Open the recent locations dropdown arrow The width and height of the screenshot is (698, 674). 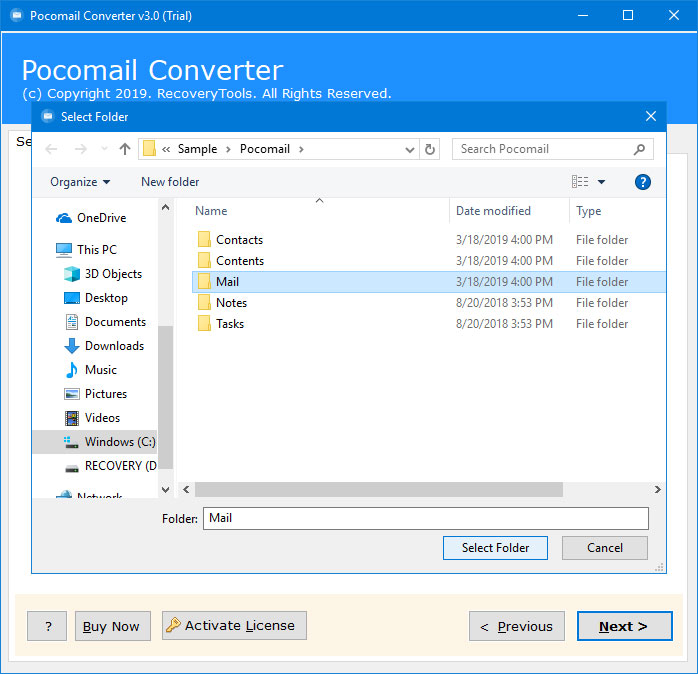click(104, 149)
